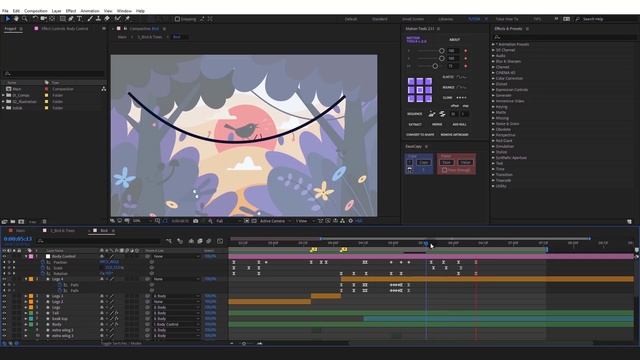Click the composition mini-flowchart icon in timeline

(169, 241)
